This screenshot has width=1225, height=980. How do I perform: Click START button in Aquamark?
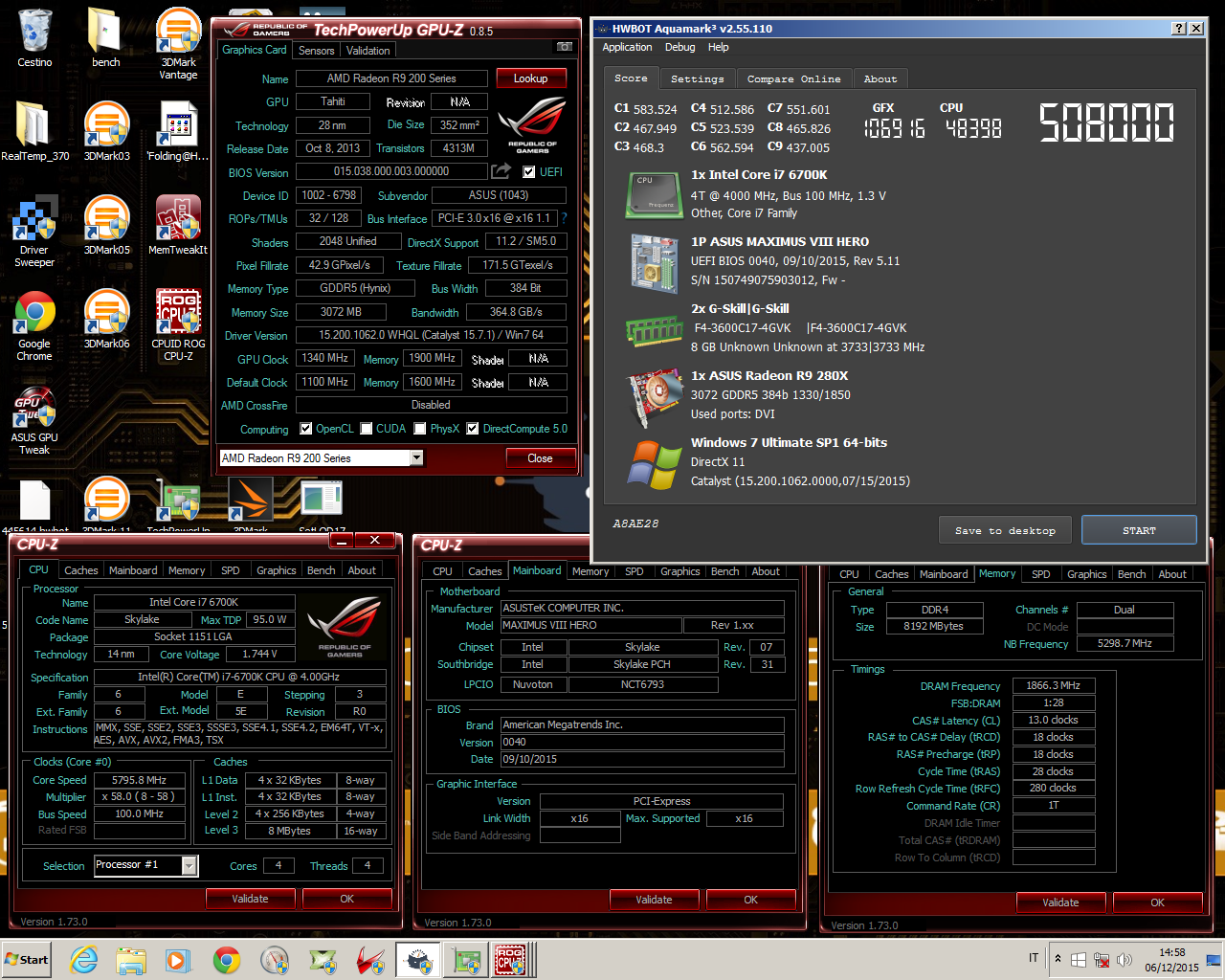pos(1139,530)
